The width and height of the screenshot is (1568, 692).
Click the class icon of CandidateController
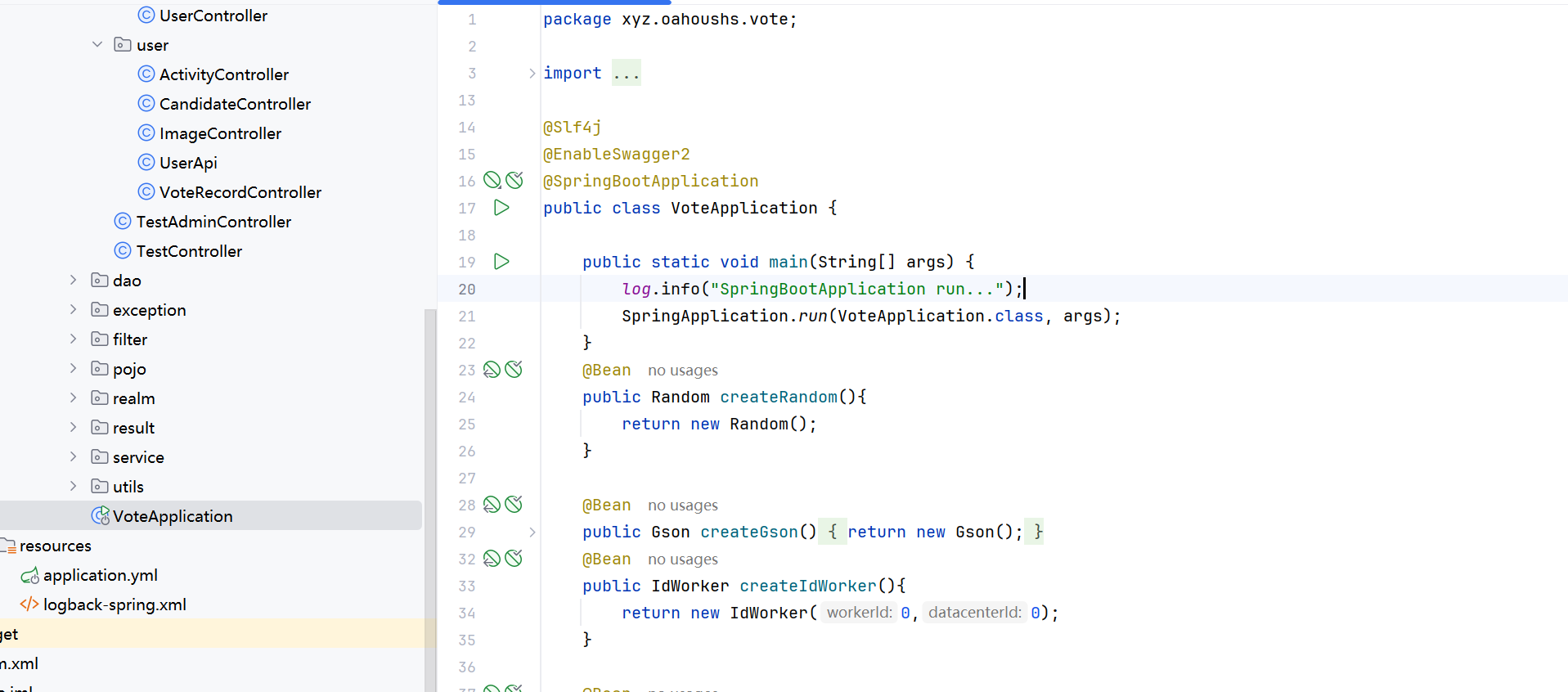[x=146, y=103]
